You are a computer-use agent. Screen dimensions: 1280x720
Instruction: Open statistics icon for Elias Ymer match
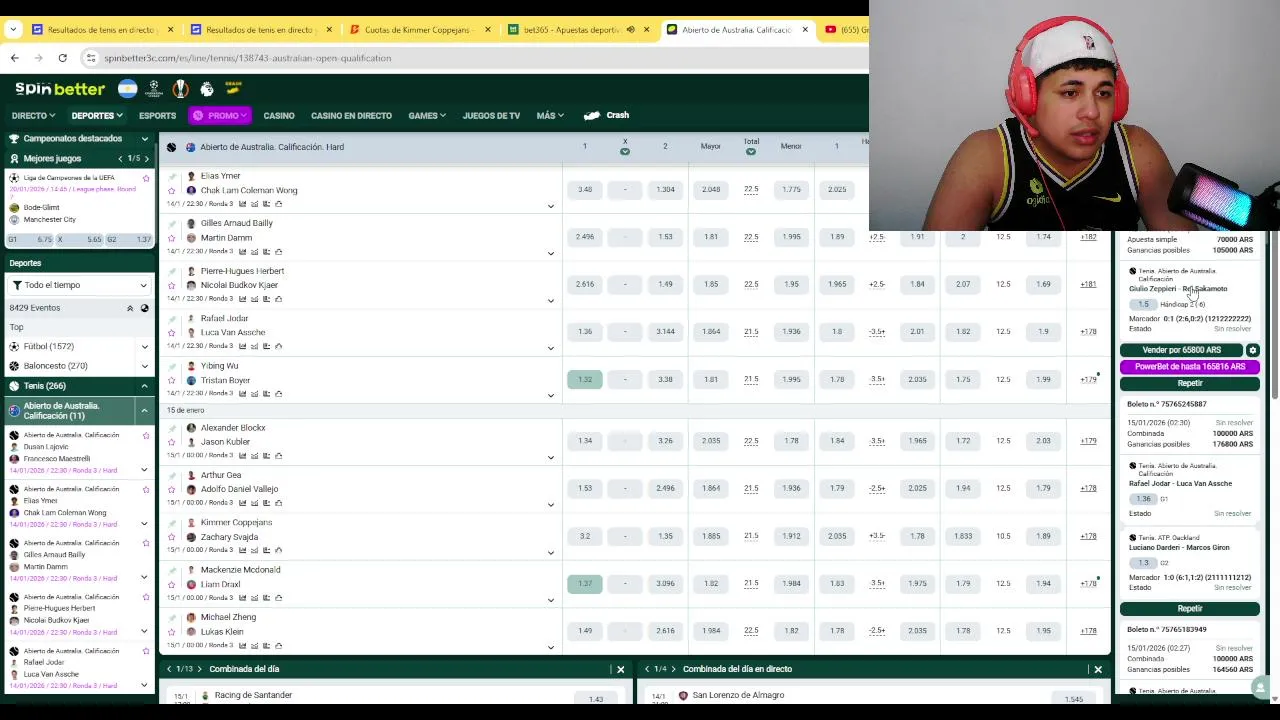[242, 204]
